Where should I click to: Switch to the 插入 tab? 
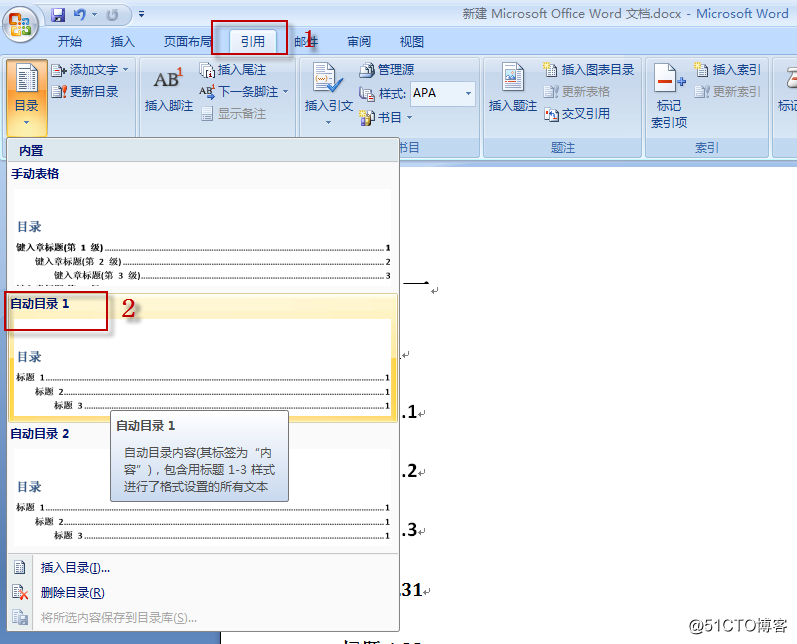pos(122,42)
